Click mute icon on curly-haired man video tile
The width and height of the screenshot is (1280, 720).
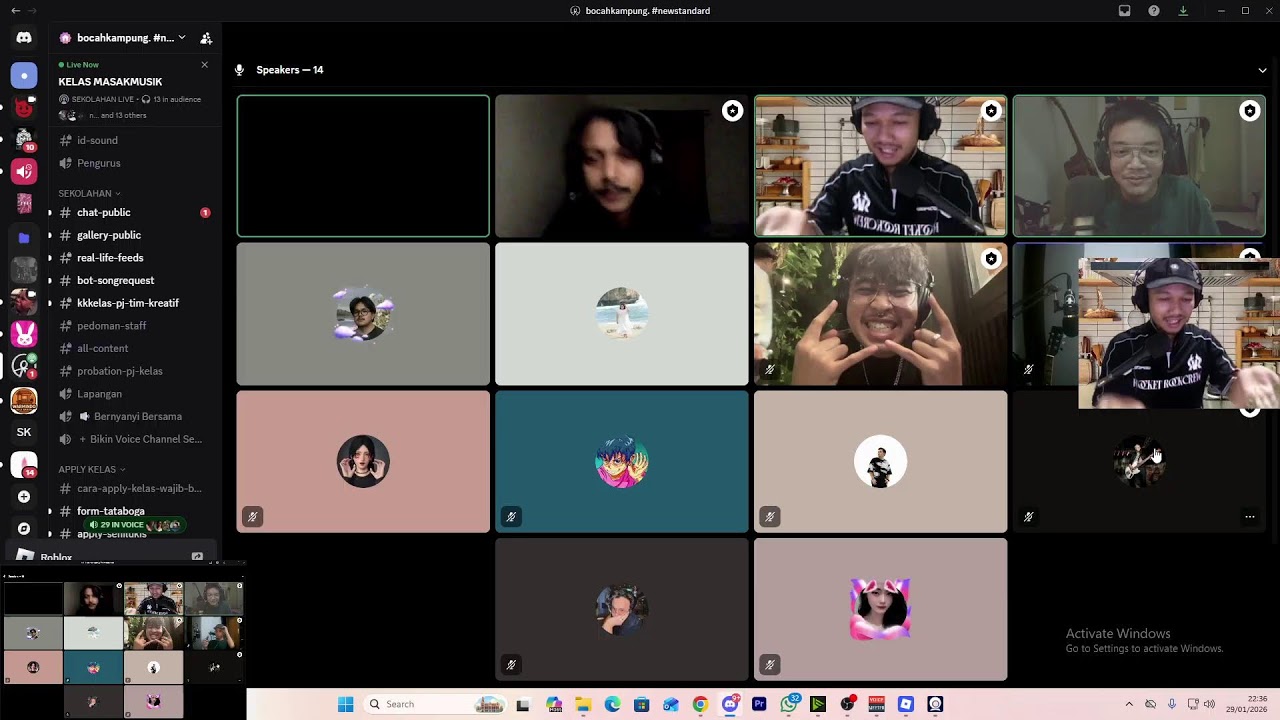tap(769, 370)
